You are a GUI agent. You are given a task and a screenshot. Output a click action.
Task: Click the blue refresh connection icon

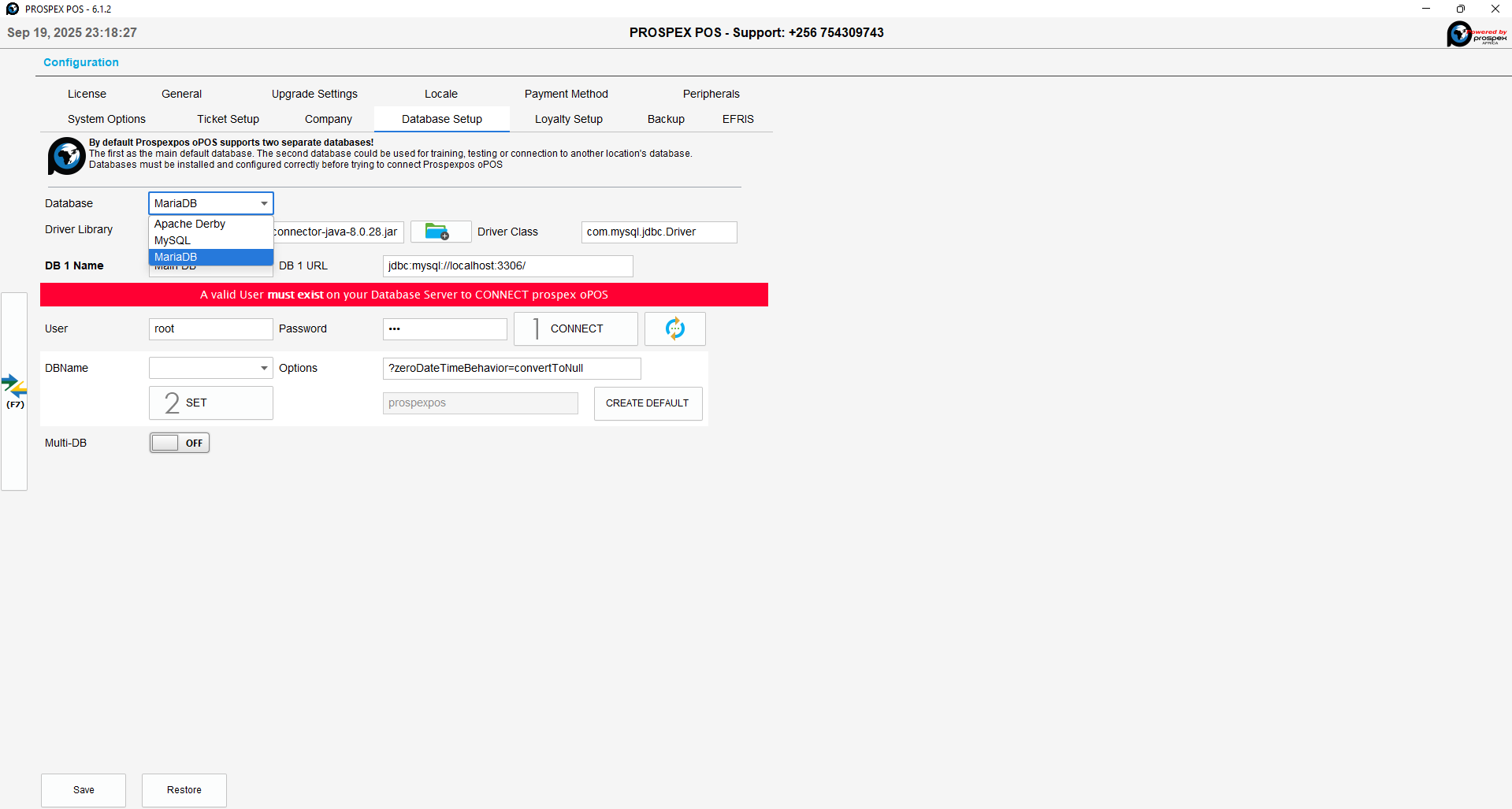[674, 328]
